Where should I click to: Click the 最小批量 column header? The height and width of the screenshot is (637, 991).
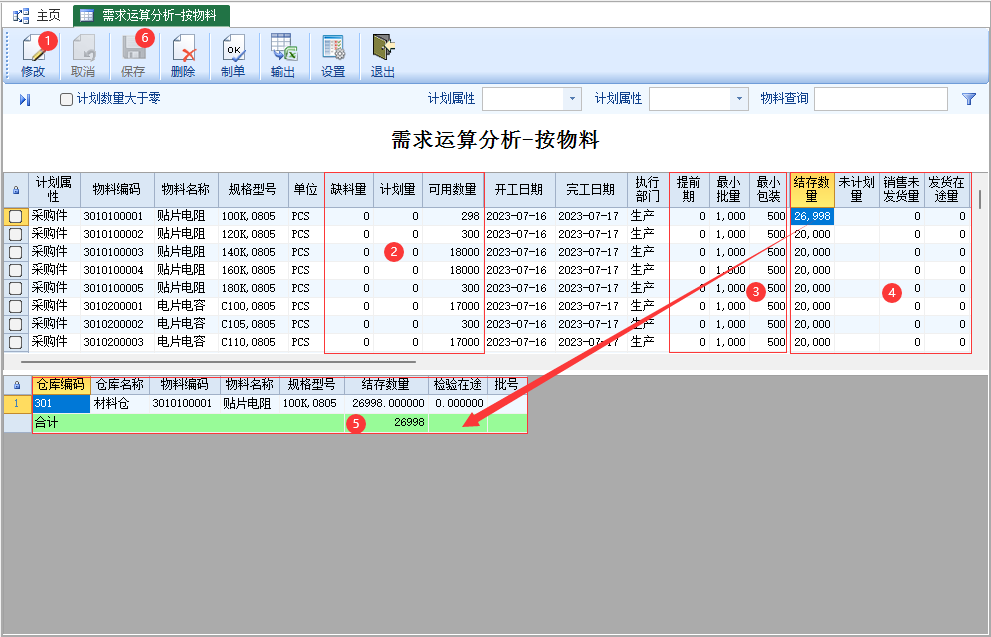pos(729,190)
